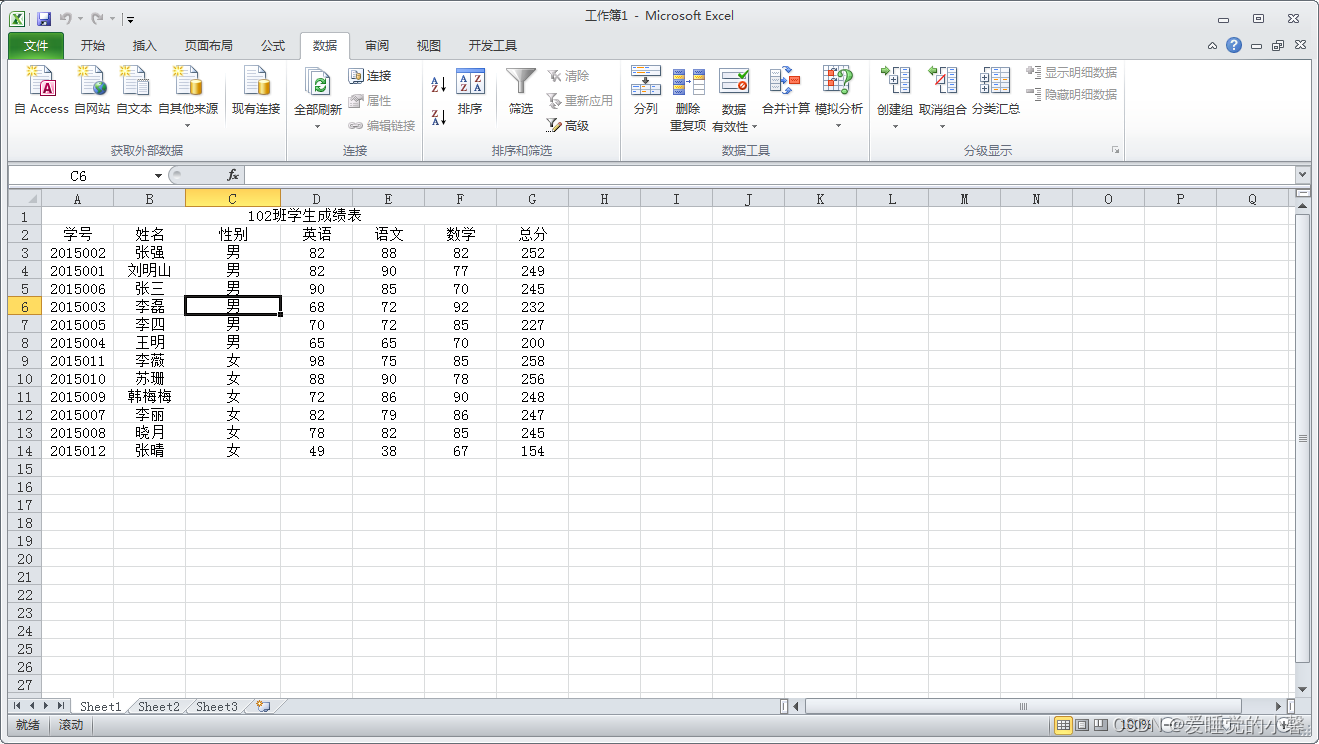Viewport: 1319px width, 744px height.
Task: Sort ascending A to Z
Action: coord(439,84)
